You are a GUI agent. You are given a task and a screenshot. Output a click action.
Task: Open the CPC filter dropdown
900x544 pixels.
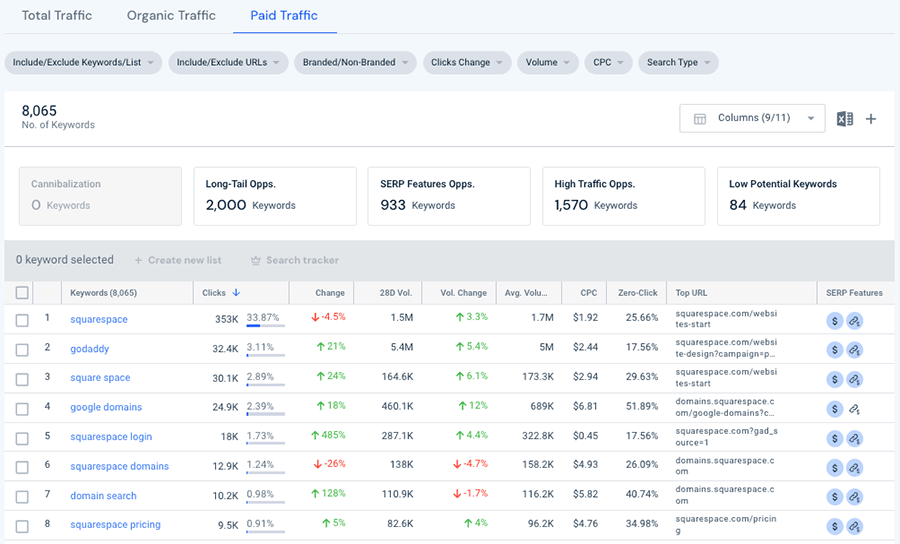coord(608,63)
